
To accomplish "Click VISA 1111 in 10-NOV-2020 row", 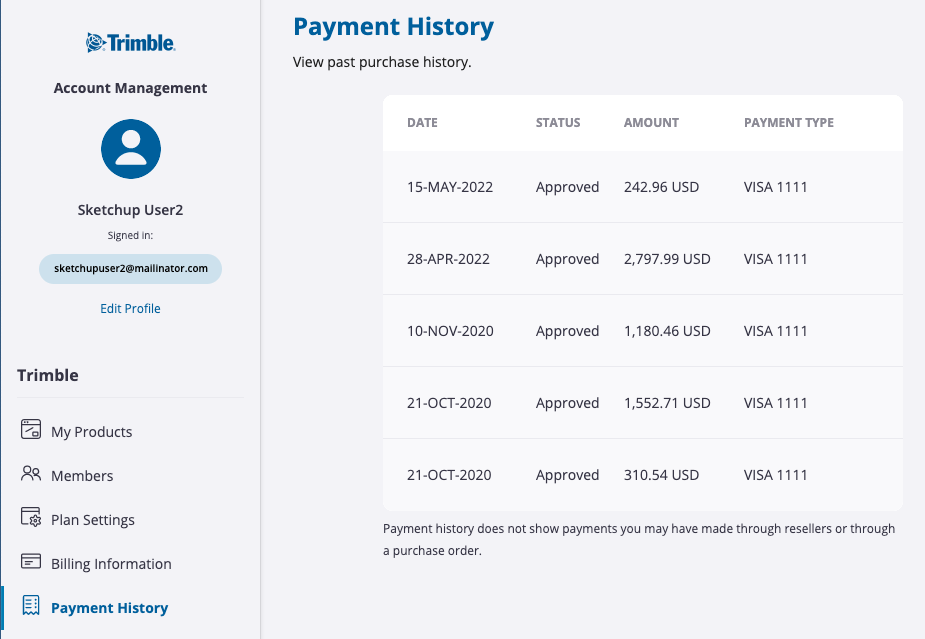I will pos(775,331).
